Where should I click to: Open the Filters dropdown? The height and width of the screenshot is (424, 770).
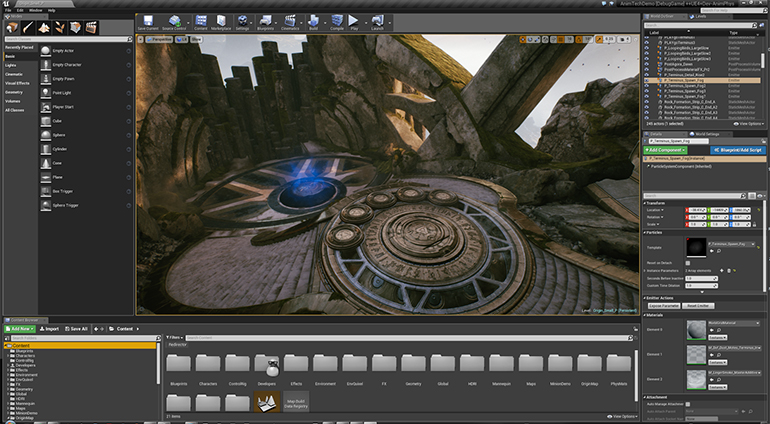tap(174, 338)
